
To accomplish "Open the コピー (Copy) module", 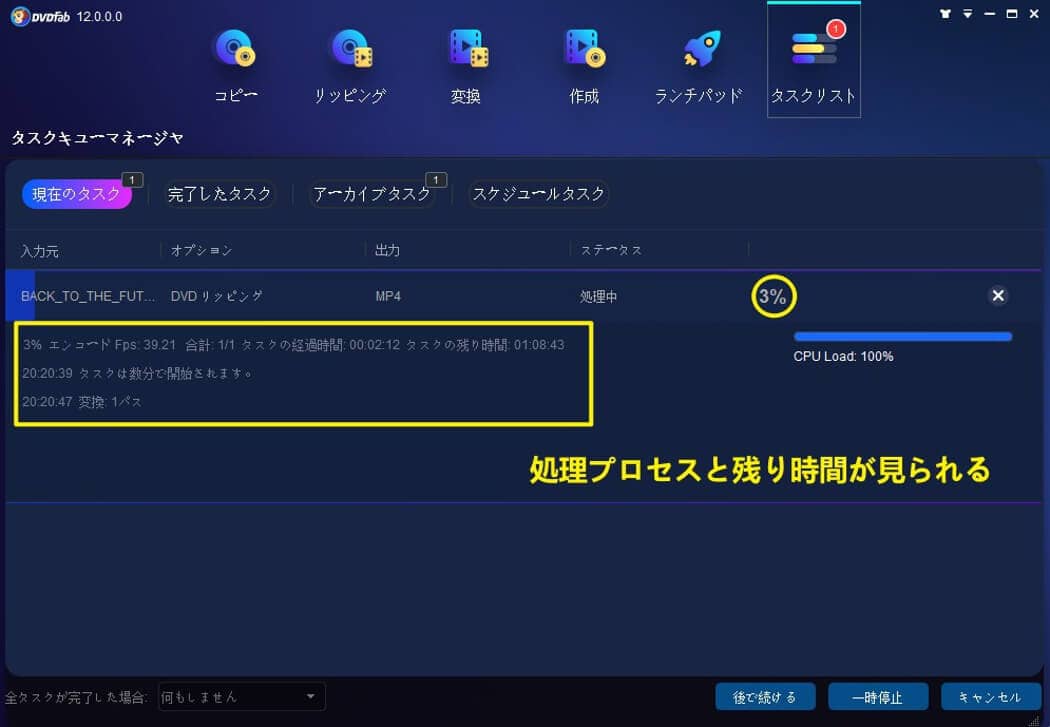I will 235,66.
